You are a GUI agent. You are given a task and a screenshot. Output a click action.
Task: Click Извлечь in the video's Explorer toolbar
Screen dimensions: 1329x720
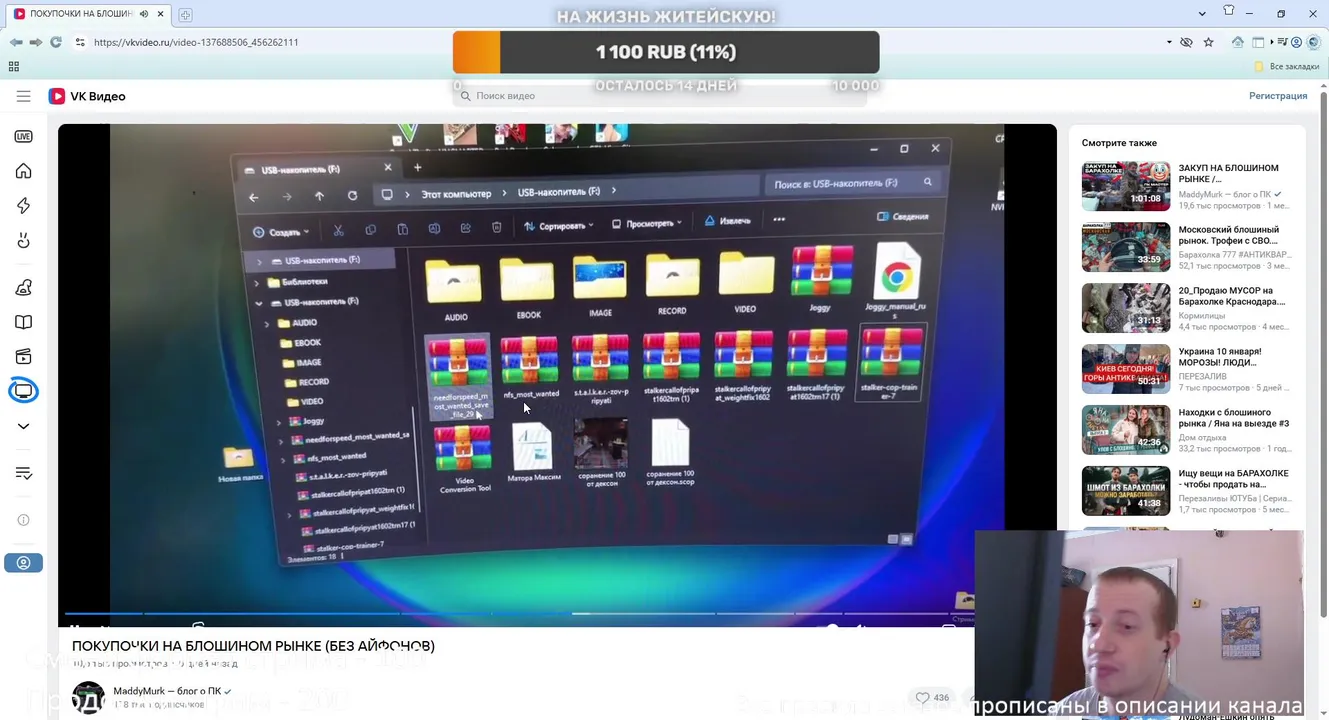(x=728, y=220)
